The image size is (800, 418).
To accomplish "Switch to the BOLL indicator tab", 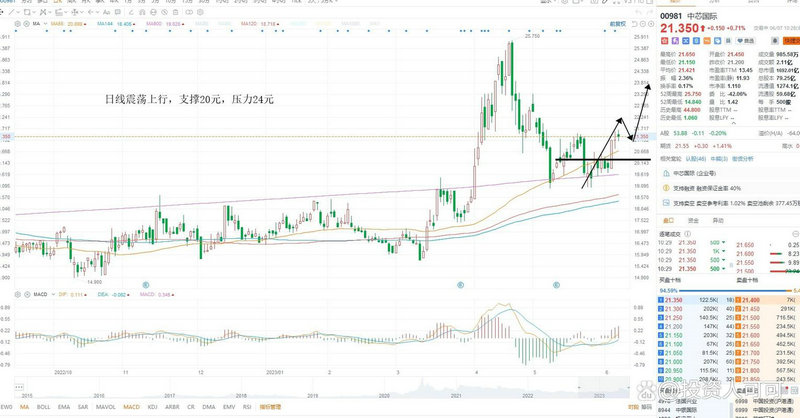I will point(45,408).
